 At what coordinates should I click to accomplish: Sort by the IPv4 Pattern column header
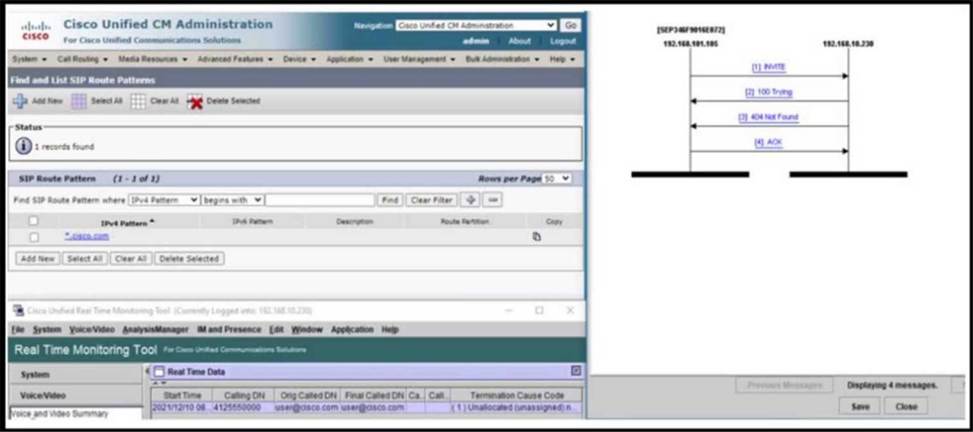point(127,222)
